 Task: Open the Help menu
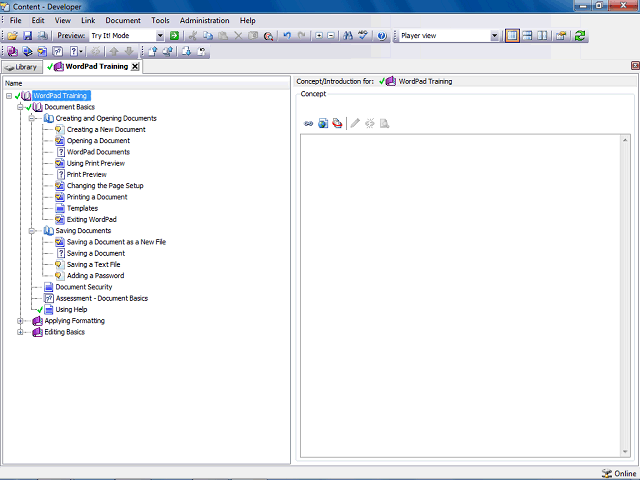pos(247,20)
